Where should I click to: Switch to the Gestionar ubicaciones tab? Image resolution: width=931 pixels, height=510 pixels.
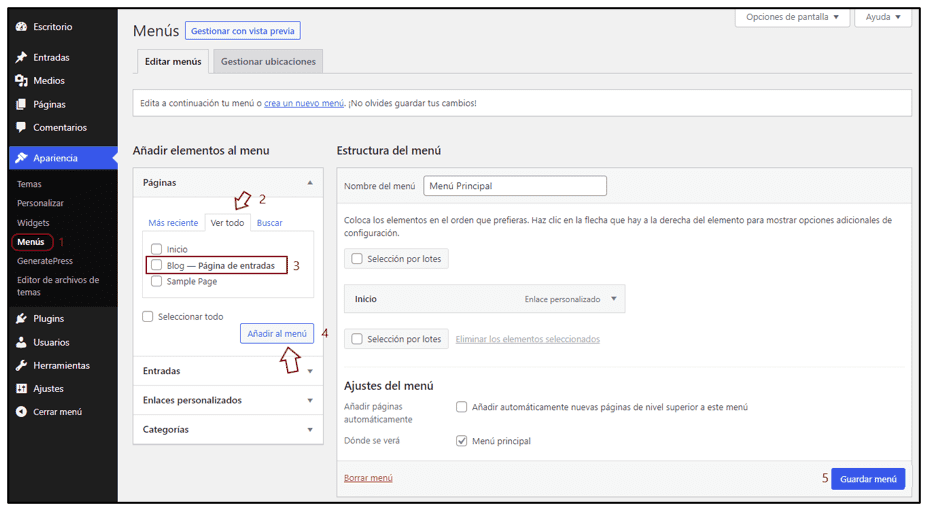268,61
